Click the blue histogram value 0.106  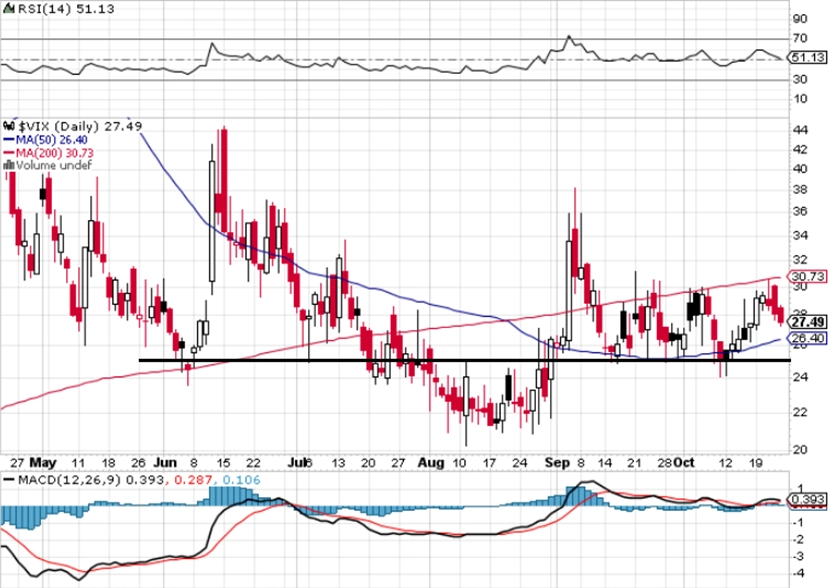(x=241, y=480)
